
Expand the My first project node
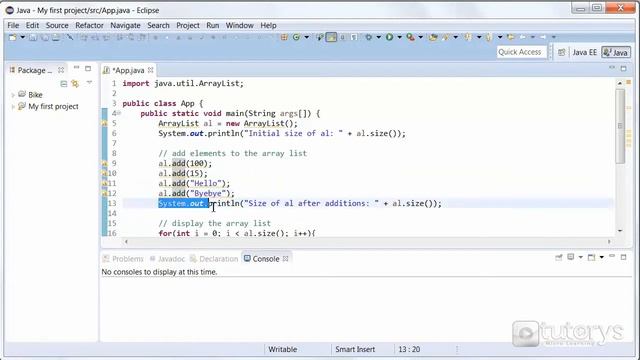(x=13, y=107)
